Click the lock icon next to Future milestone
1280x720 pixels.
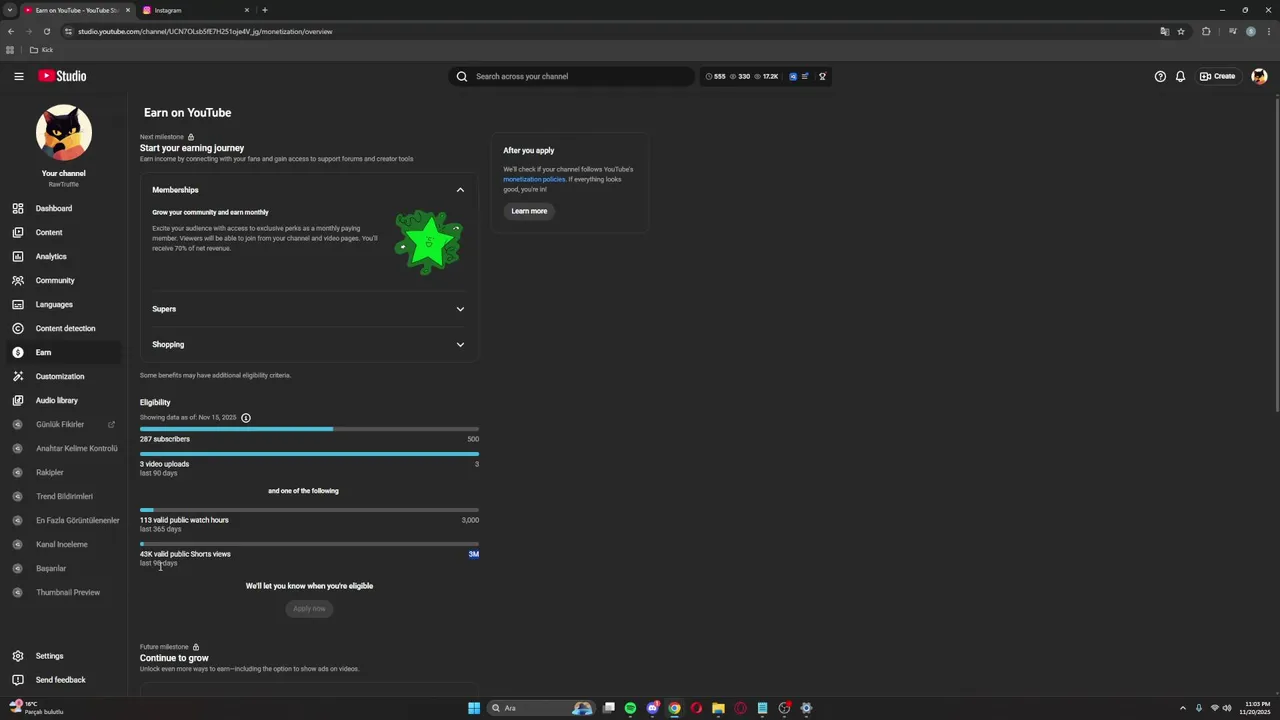click(x=196, y=647)
